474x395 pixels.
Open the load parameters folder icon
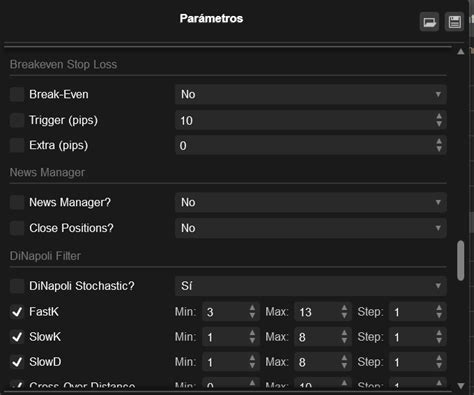pyautogui.click(x=429, y=22)
